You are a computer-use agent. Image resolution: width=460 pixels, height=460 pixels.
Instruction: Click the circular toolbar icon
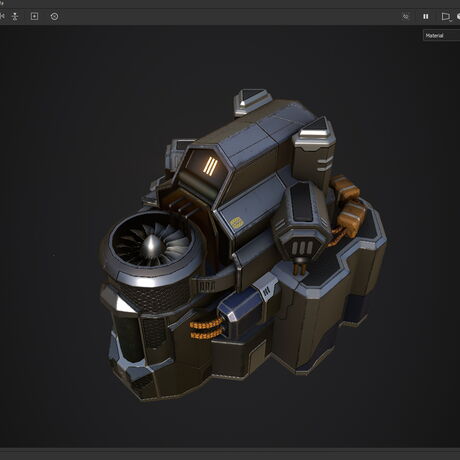[54, 16]
